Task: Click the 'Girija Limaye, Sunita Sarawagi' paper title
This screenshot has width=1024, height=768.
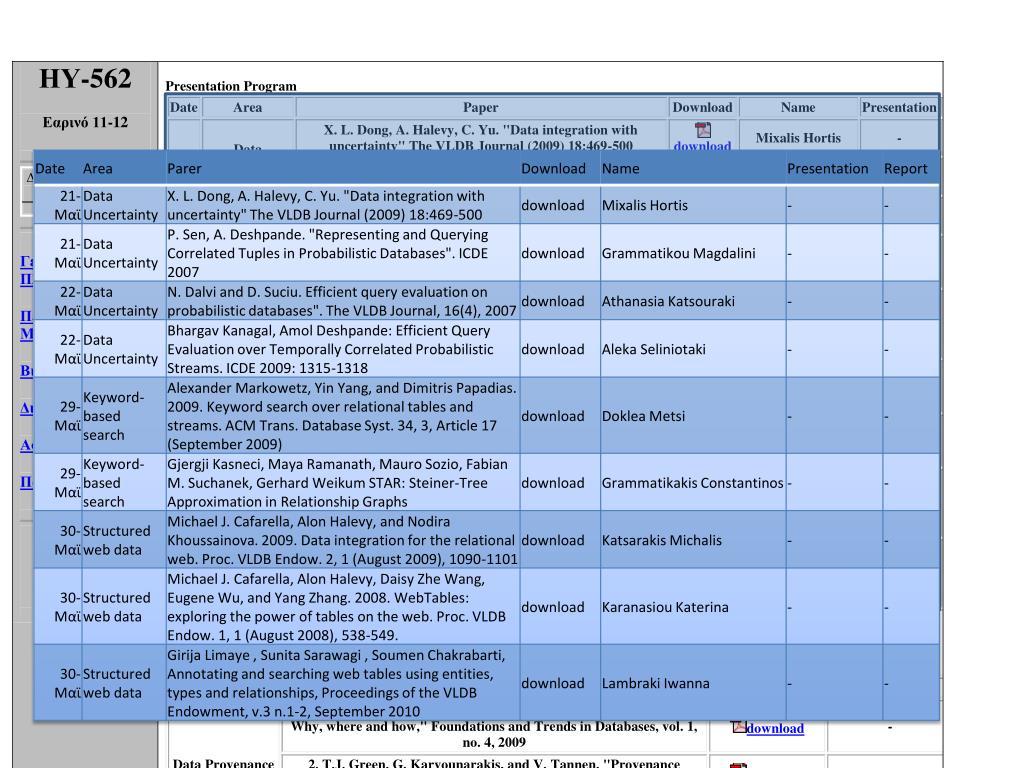Action: pyautogui.click(x=336, y=683)
